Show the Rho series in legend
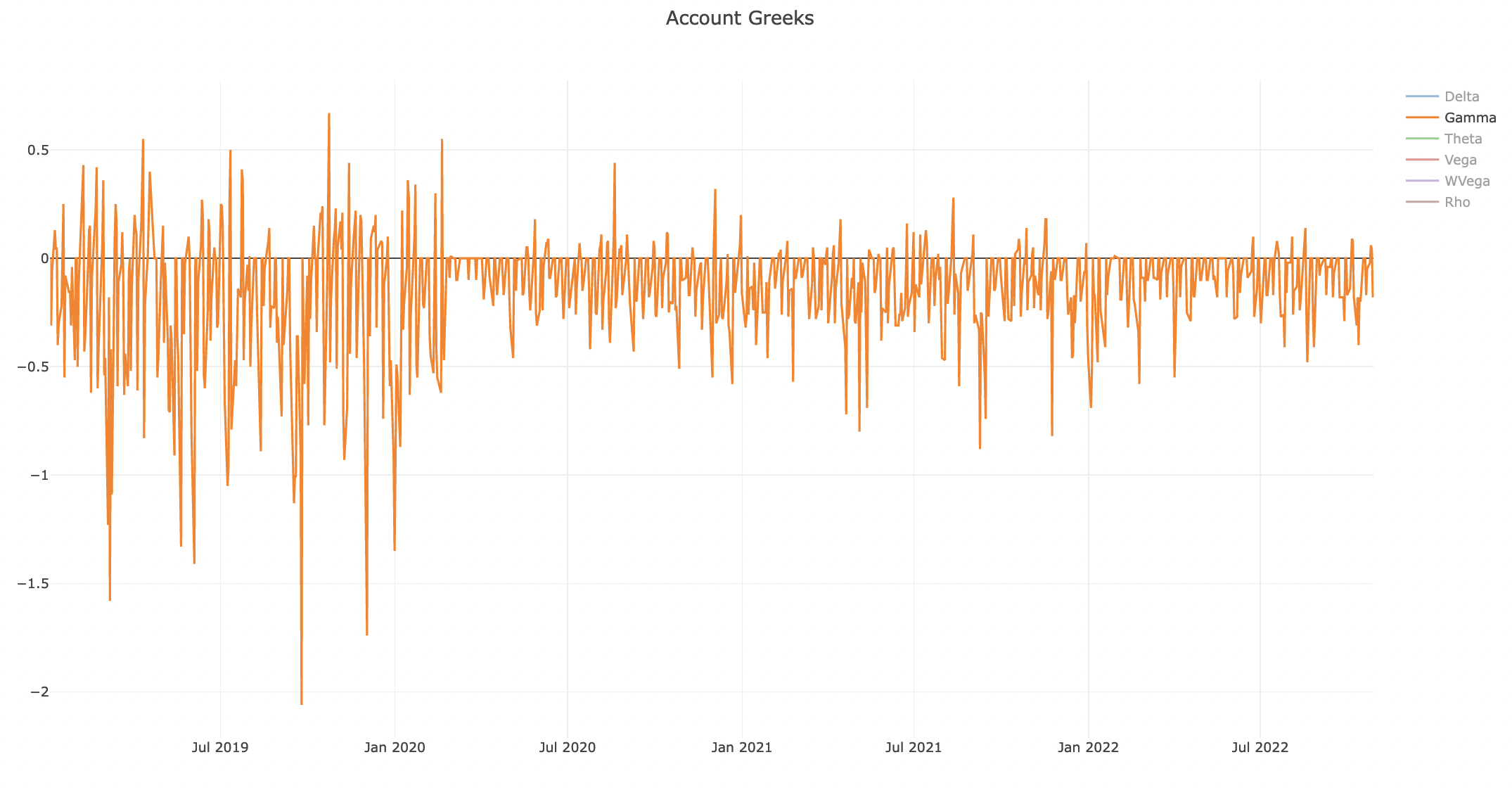This screenshot has width=1512, height=788. [1456, 202]
